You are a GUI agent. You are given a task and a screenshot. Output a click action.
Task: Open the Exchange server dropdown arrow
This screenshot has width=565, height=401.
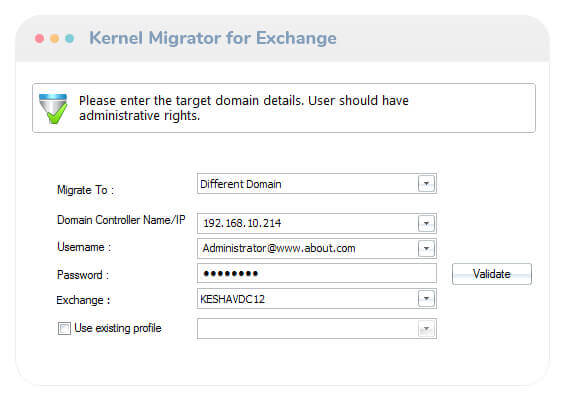[x=426, y=298]
